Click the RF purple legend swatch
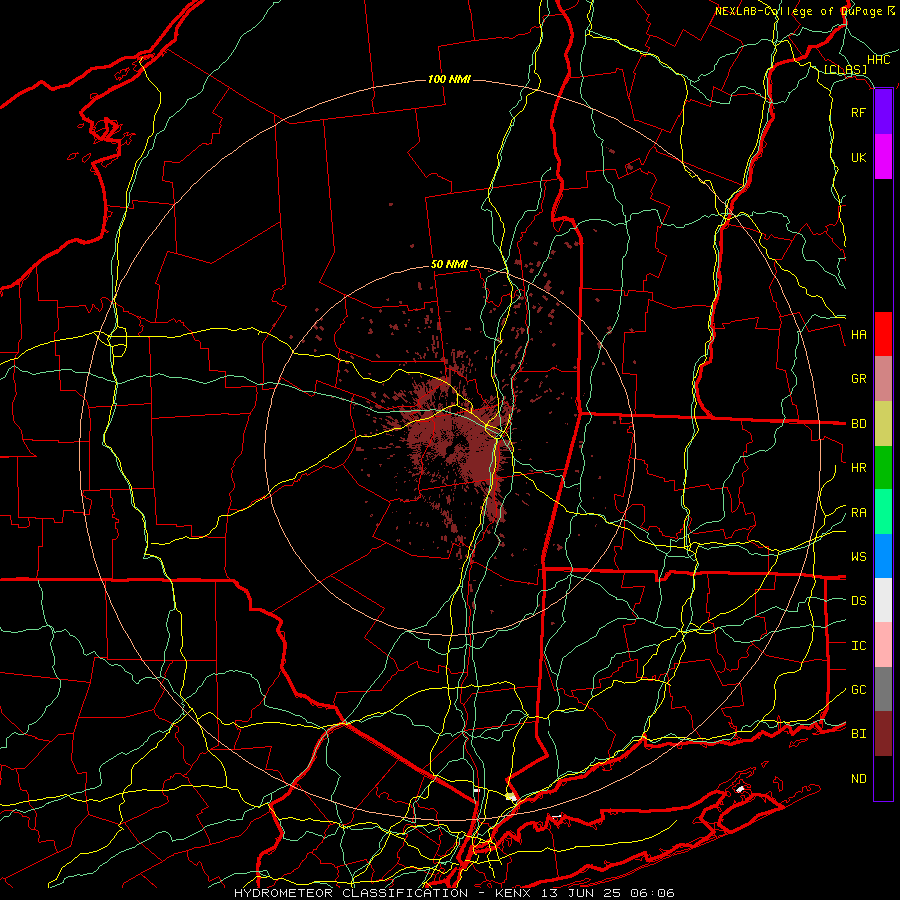The image size is (900, 900). (883, 112)
